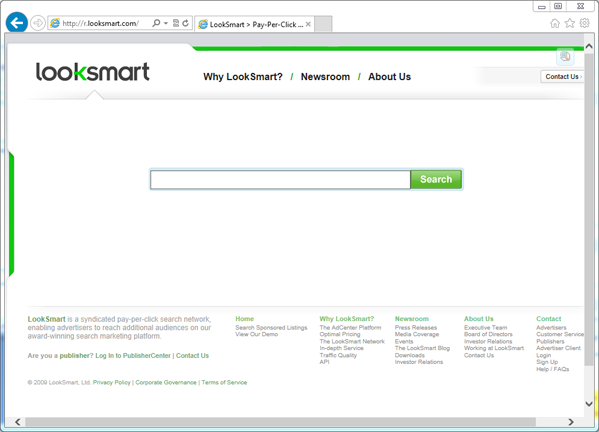Click the Privacy Policy footer link
This screenshot has width=599, height=432.
[112, 382]
